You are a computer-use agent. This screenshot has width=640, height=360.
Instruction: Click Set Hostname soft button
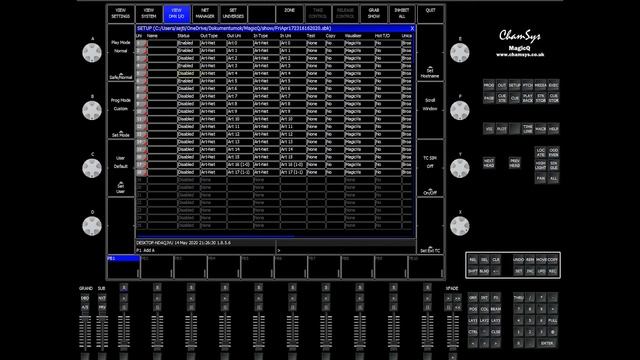(430, 53)
